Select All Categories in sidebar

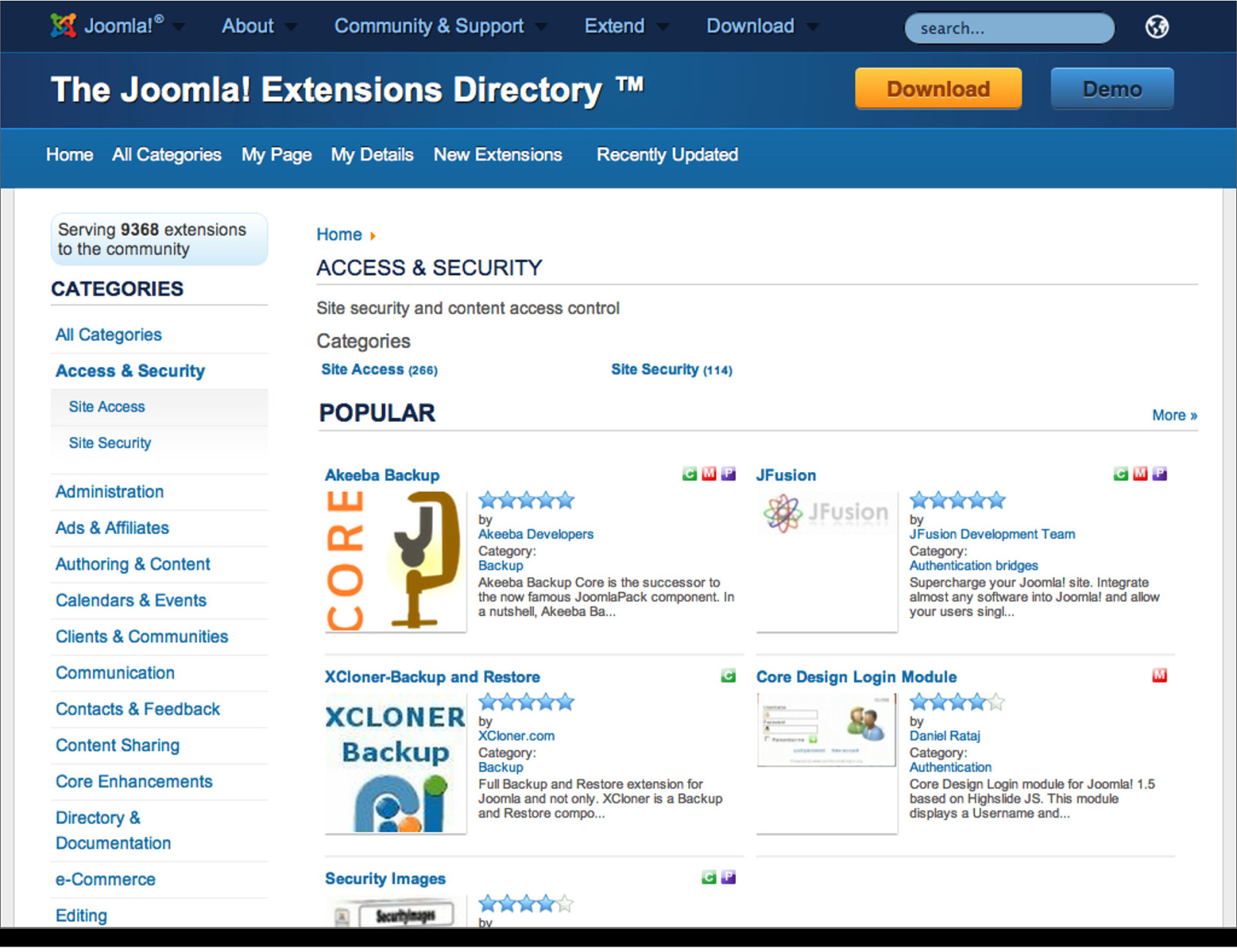(x=108, y=335)
